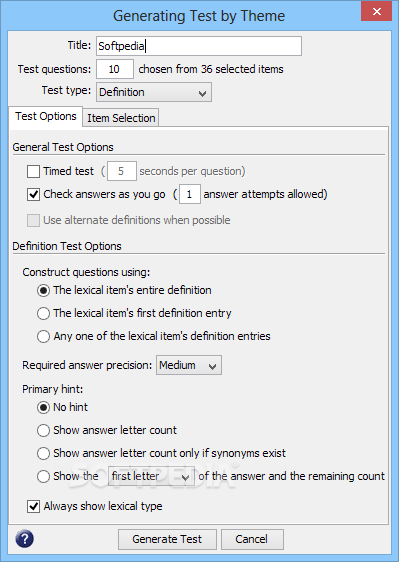Close the Generating Test by Theme dialog

[376, 11]
